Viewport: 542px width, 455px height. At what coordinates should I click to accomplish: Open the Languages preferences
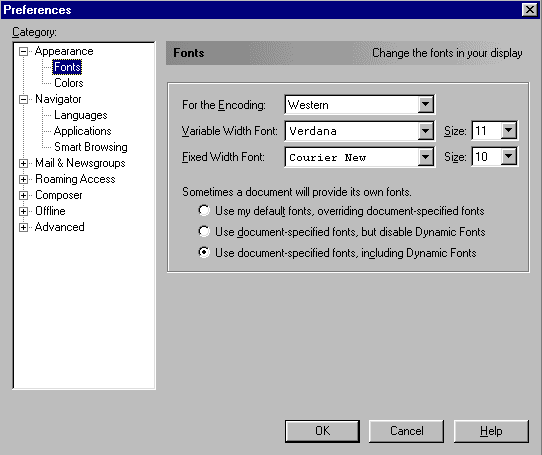click(x=81, y=115)
